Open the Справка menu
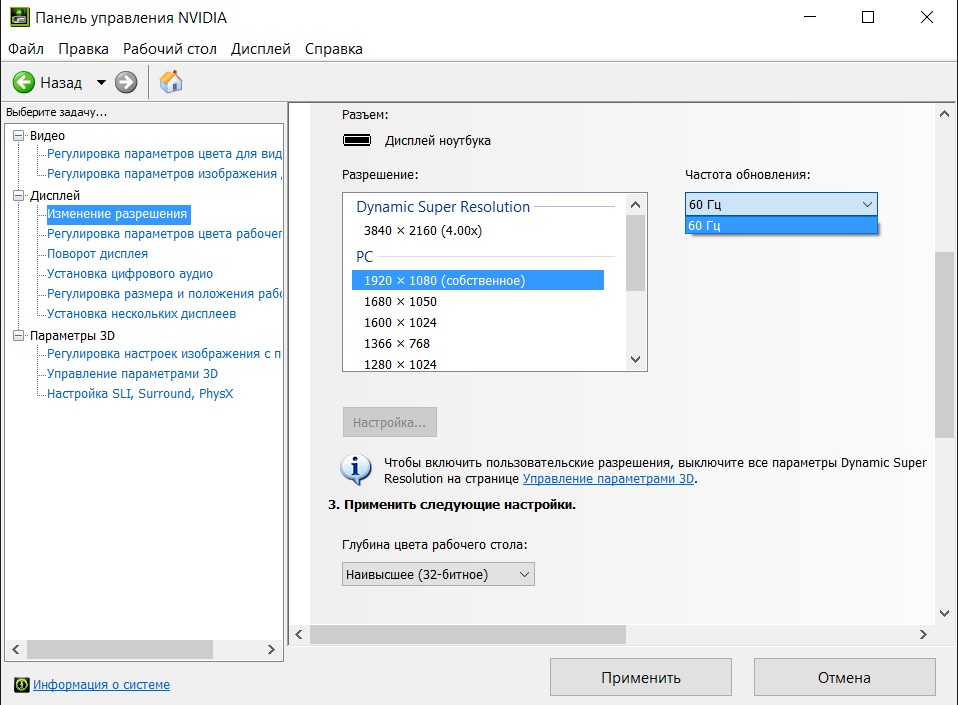 pos(334,49)
